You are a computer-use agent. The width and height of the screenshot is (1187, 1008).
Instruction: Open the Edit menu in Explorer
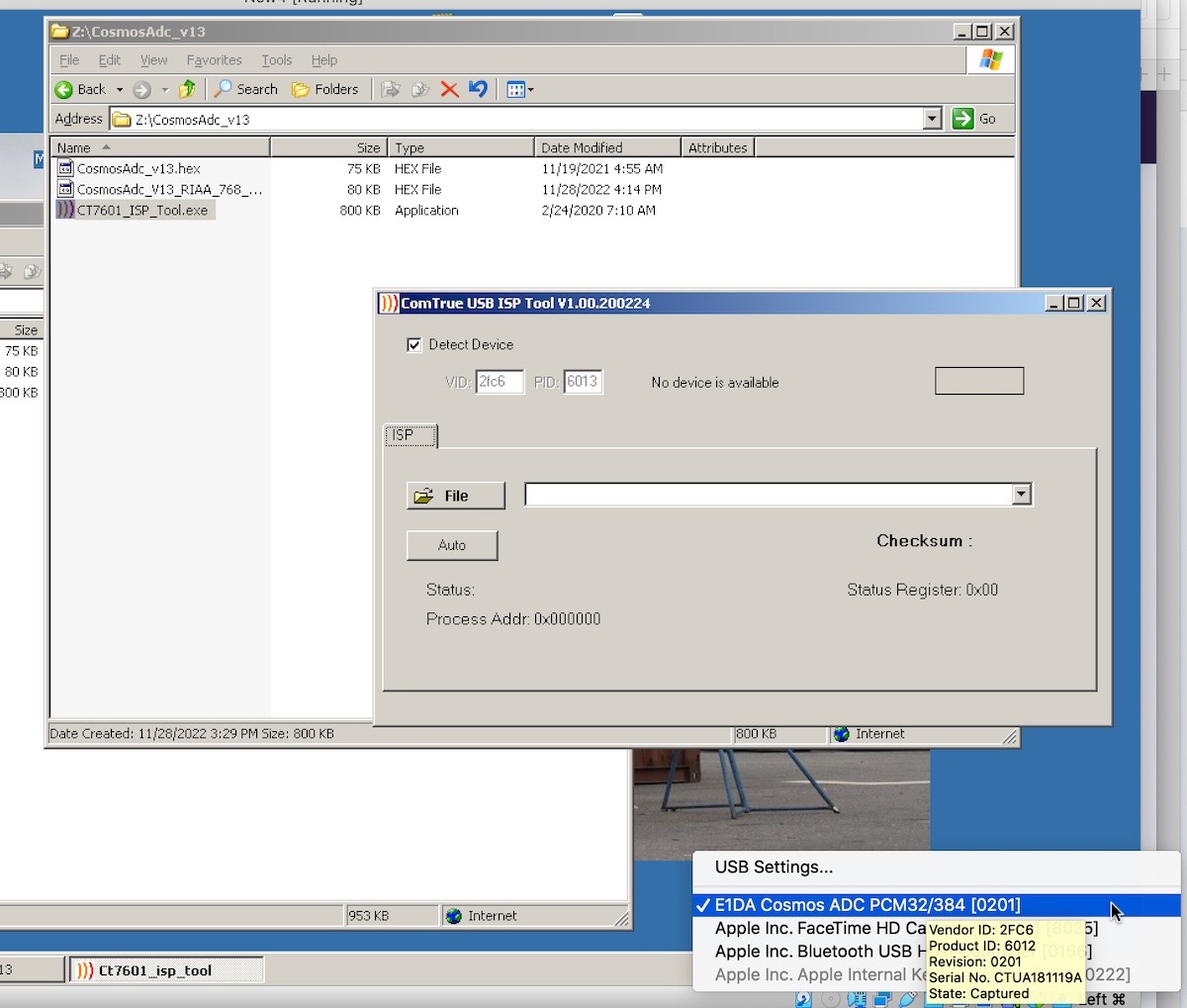tap(110, 60)
